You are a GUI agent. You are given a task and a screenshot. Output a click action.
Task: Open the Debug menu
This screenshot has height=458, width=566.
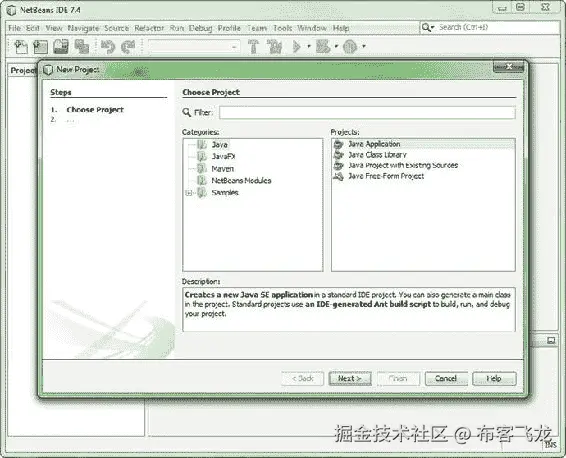tap(201, 28)
